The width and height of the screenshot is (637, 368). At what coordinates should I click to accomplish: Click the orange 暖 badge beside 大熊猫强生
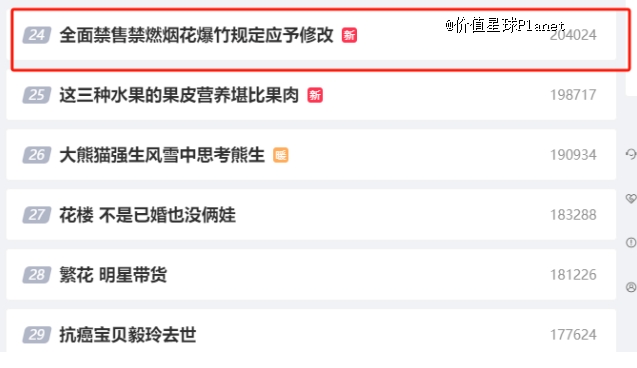(281, 155)
